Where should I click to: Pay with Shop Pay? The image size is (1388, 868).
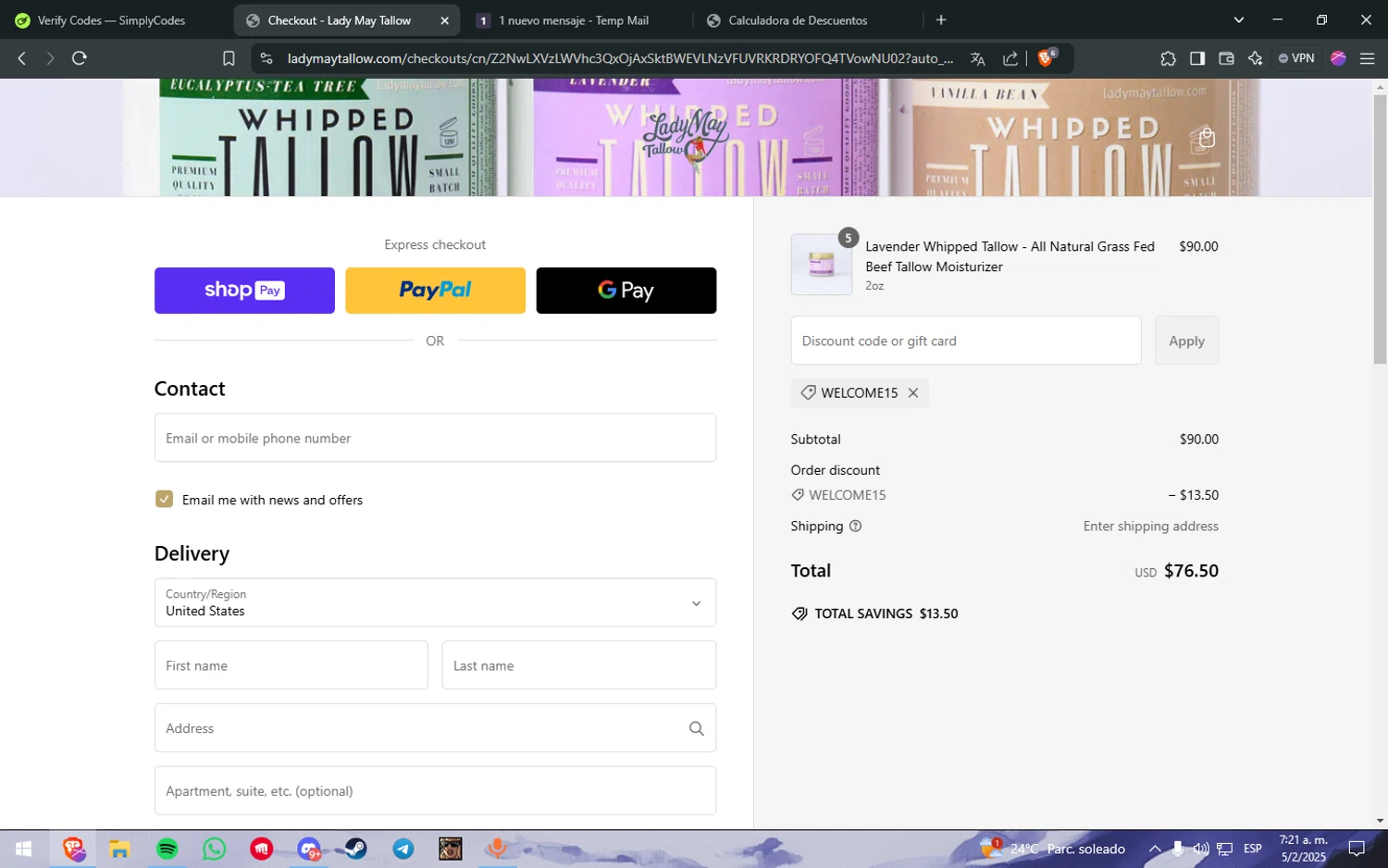244,291
